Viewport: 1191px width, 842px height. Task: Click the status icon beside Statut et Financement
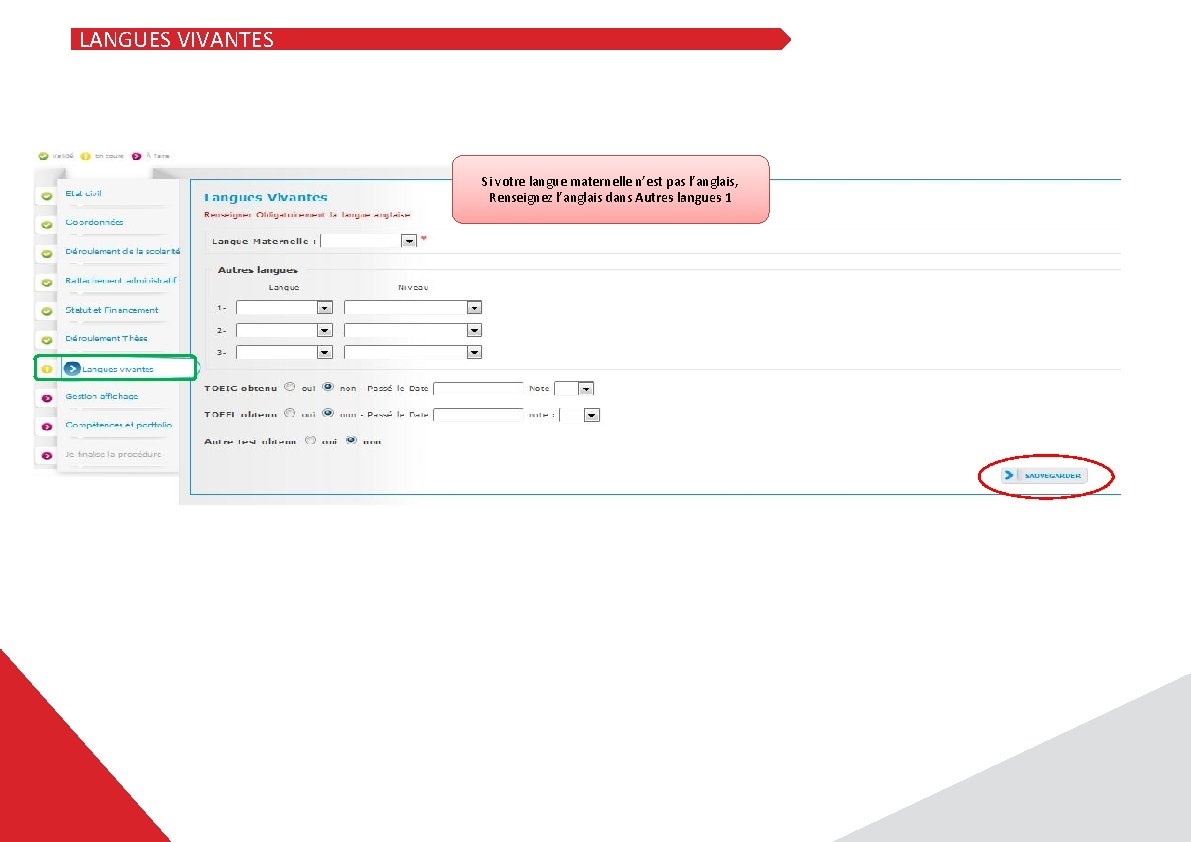46,311
